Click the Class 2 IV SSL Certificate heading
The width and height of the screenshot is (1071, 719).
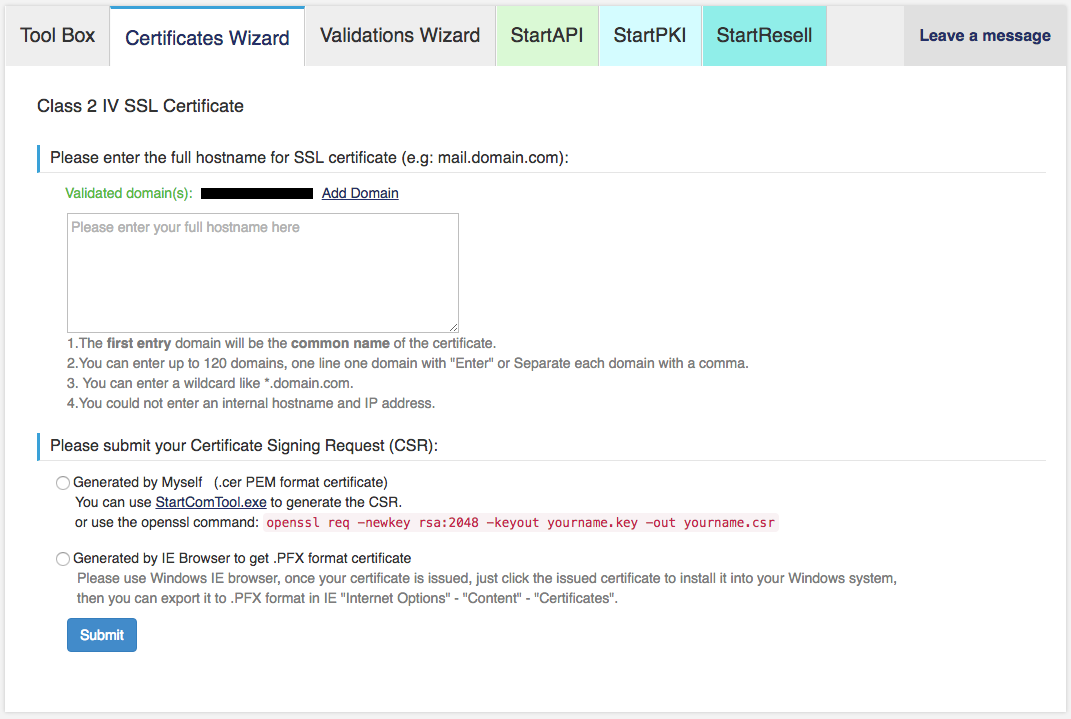tap(140, 106)
